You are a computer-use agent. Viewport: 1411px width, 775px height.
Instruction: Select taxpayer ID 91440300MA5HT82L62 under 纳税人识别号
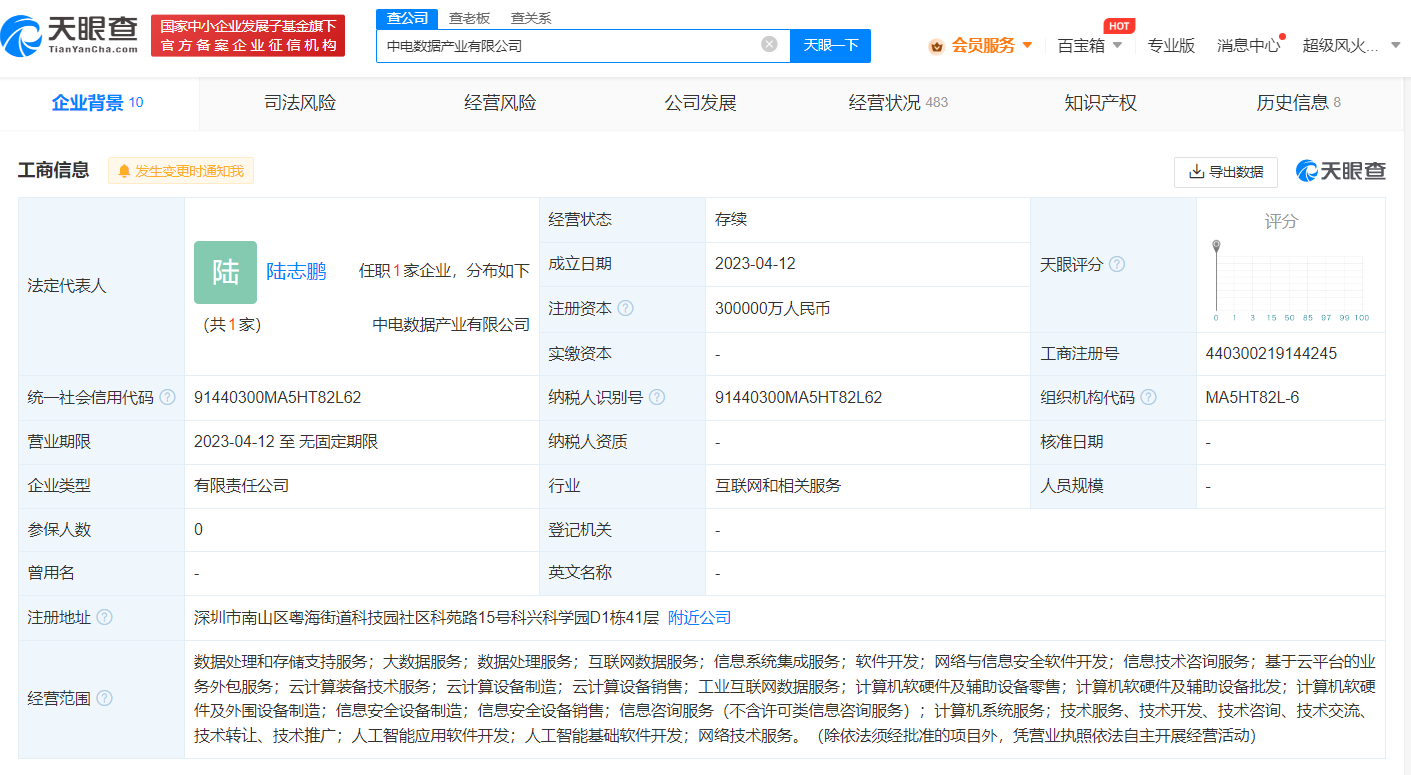click(x=799, y=397)
